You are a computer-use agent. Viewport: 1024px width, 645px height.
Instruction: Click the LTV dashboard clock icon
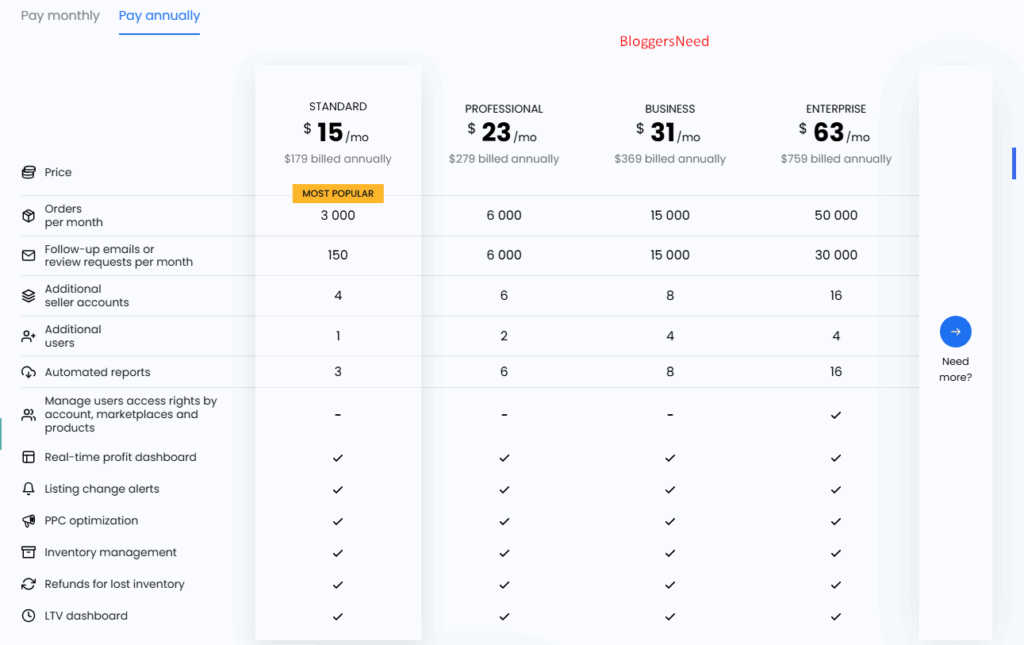tap(28, 616)
